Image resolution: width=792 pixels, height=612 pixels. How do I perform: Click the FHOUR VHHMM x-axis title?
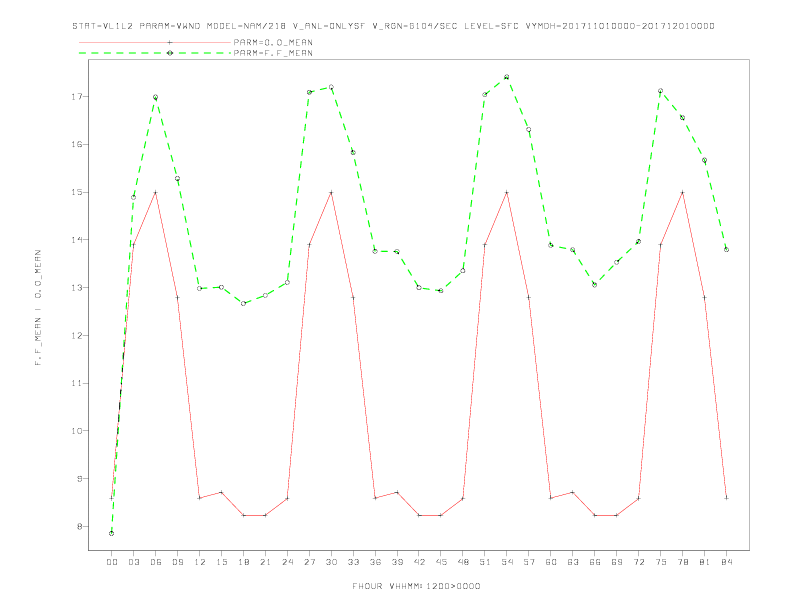click(416, 586)
